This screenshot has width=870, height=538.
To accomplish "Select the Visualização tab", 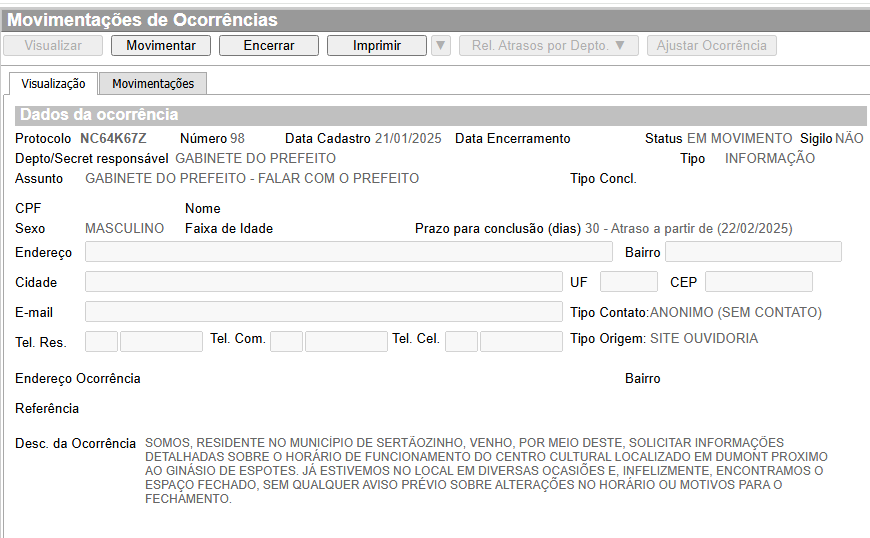I will [53, 84].
